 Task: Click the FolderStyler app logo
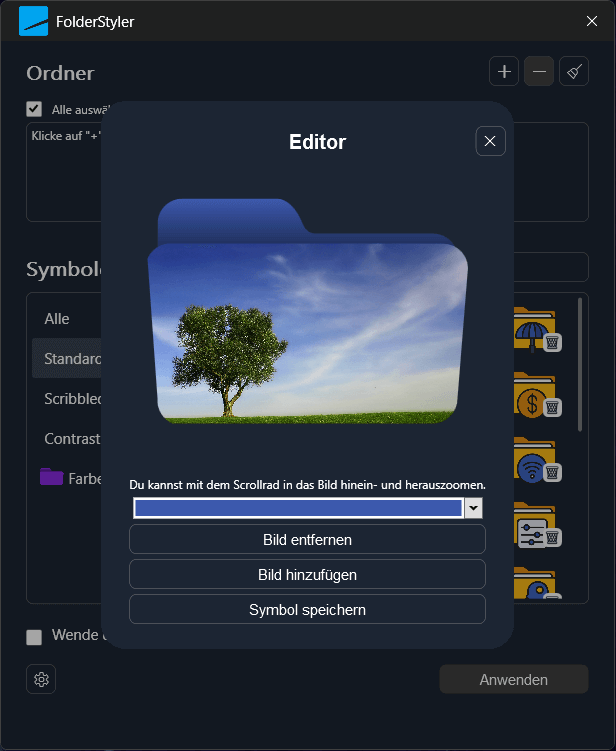[34, 21]
